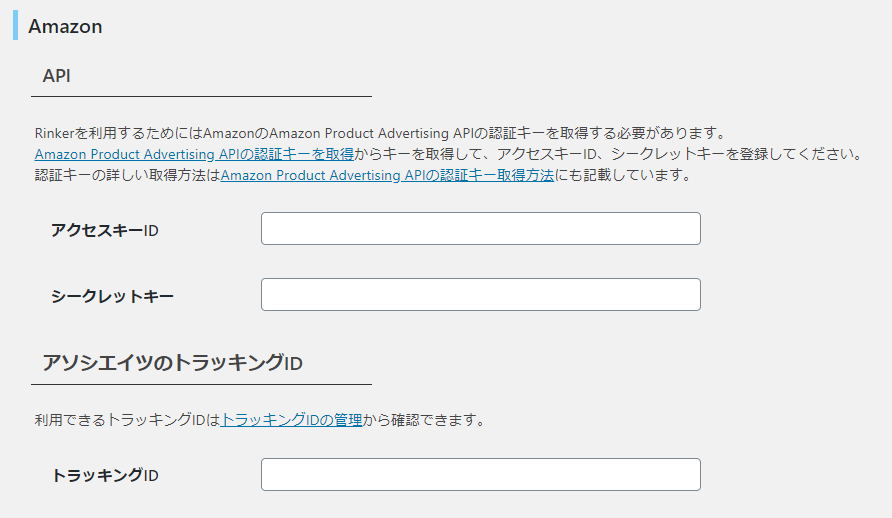This screenshot has width=892, height=518.
Task: Open the 'APIの認証キー取得方法' link
Action: point(387,175)
